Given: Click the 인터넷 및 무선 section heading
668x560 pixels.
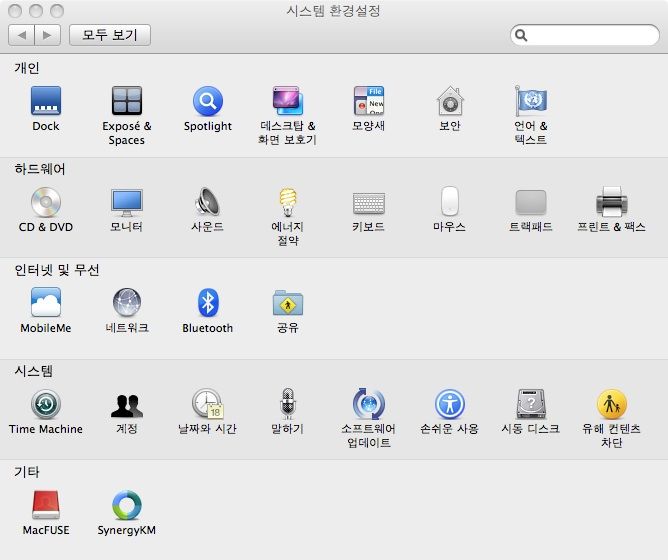Looking at the screenshot, I should [57, 270].
